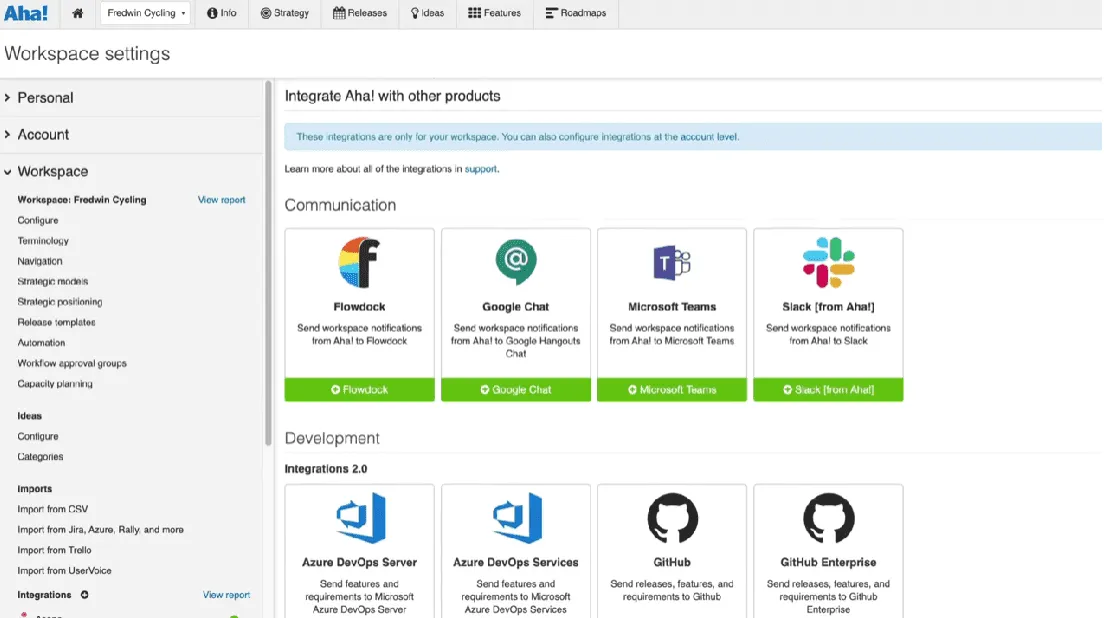
Task: Open the Info menu
Action: point(222,13)
